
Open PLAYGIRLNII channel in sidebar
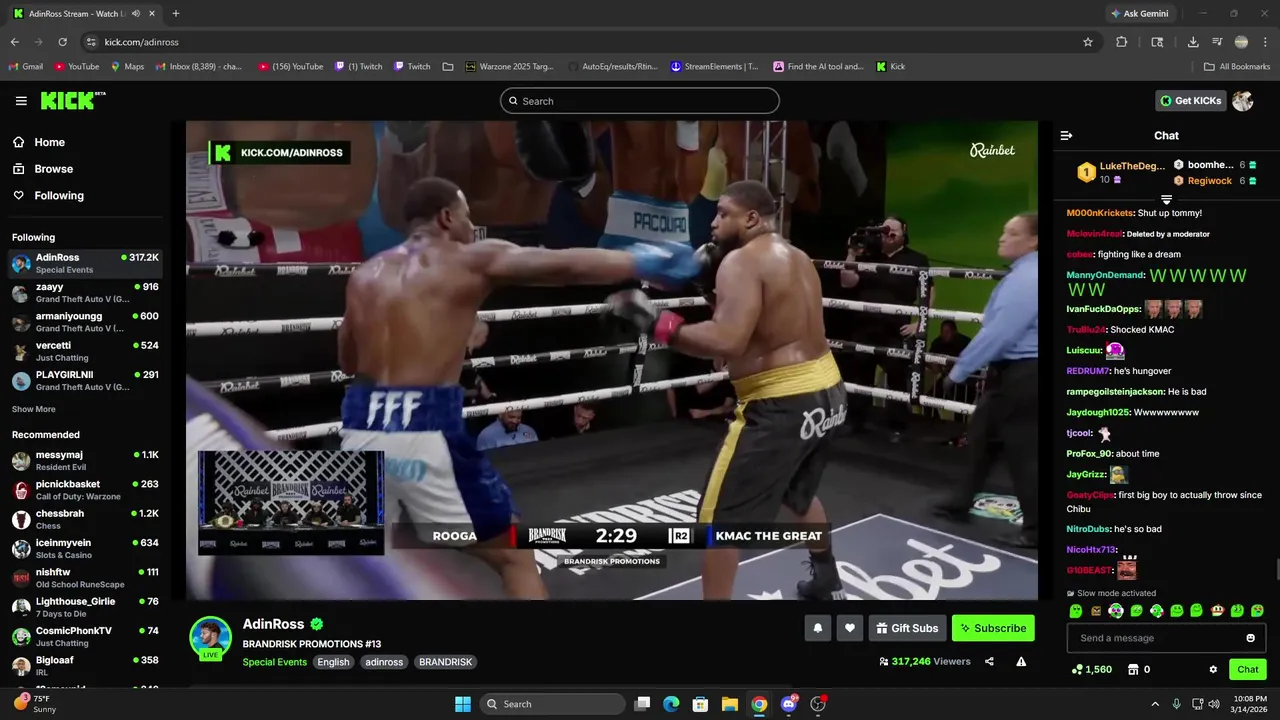tap(85, 381)
